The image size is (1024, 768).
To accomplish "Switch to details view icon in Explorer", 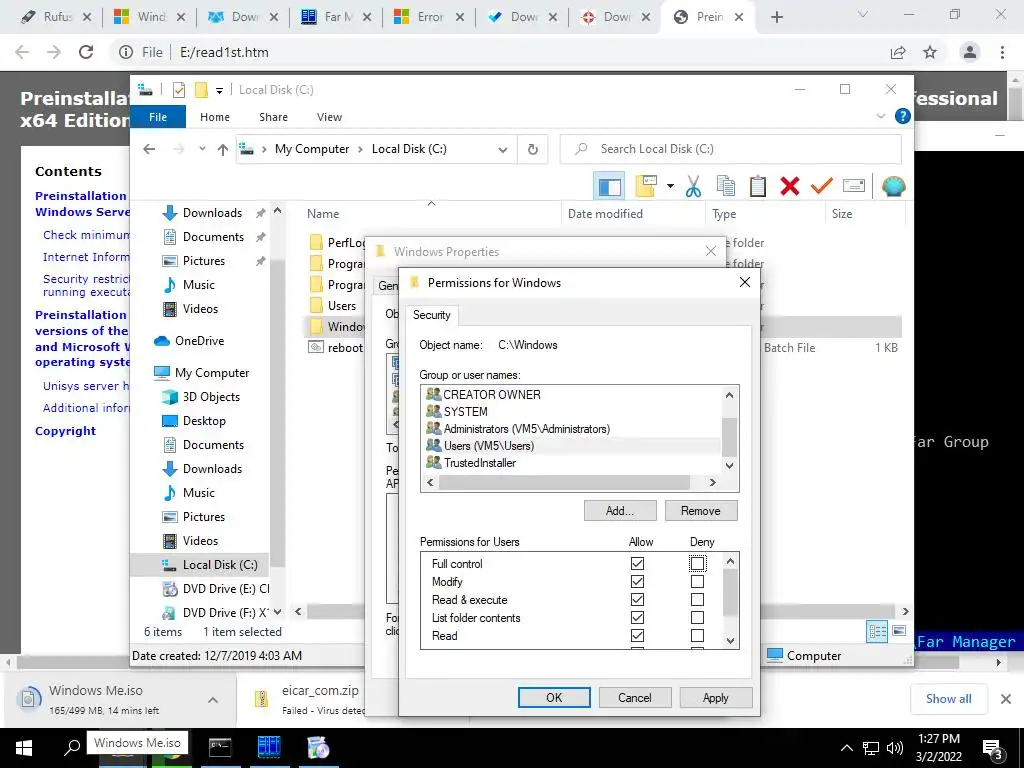I will click(877, 631).
